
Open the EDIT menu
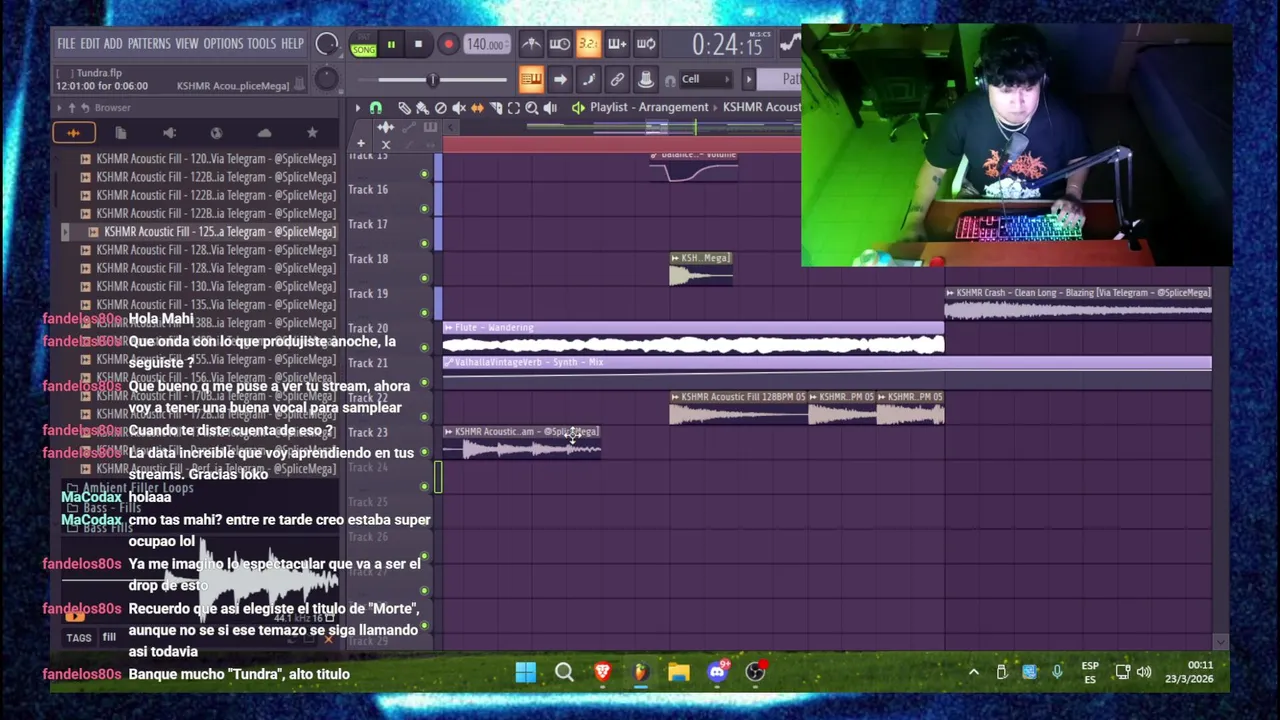90,44
